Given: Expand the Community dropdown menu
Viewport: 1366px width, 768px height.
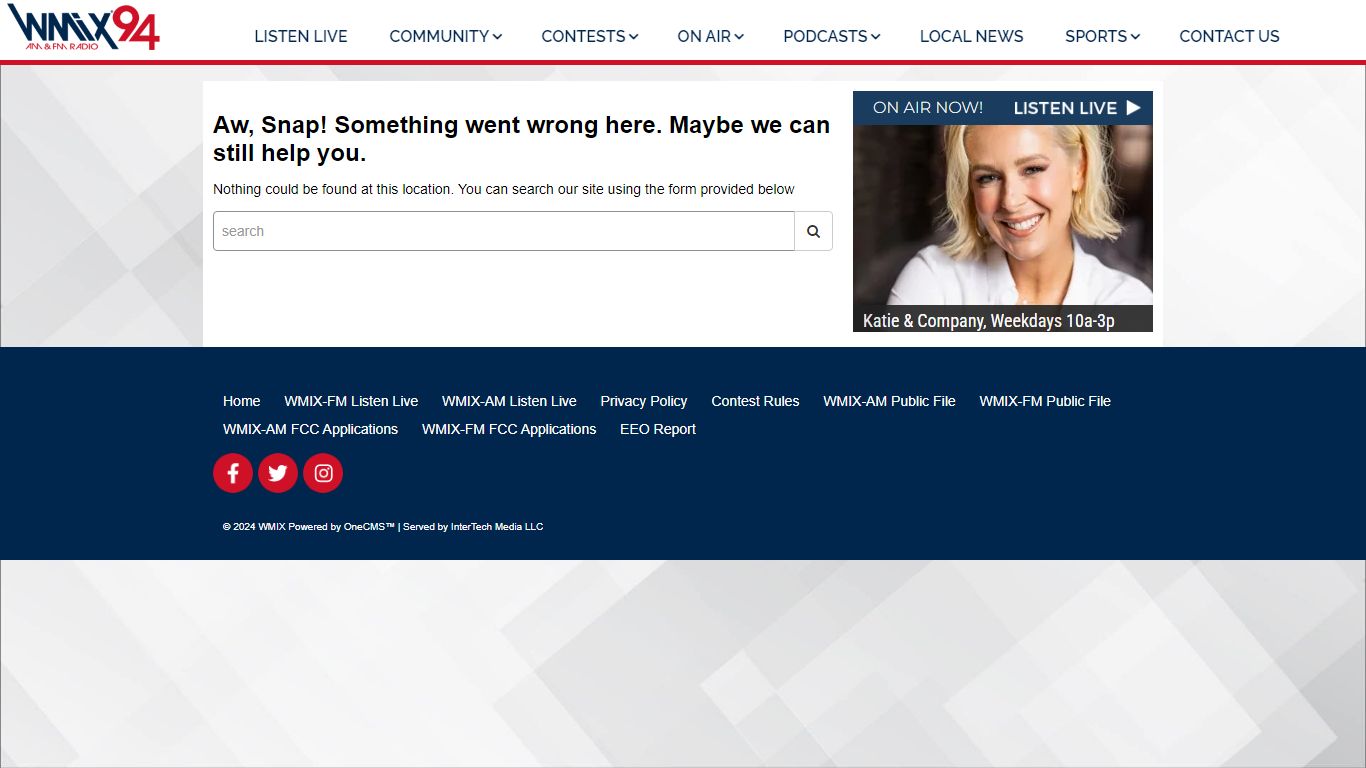Looking at the screenshot, I should click(x=445, y=36).
